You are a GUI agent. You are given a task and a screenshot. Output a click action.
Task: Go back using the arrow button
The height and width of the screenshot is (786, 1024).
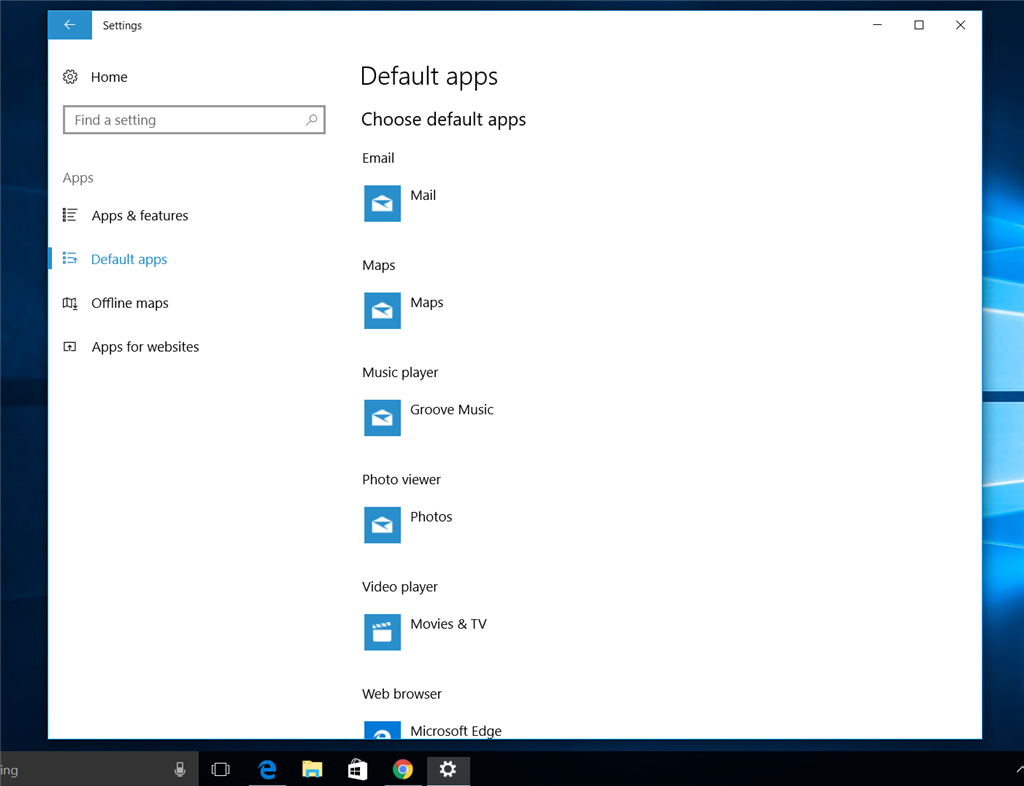pos(70,25)
